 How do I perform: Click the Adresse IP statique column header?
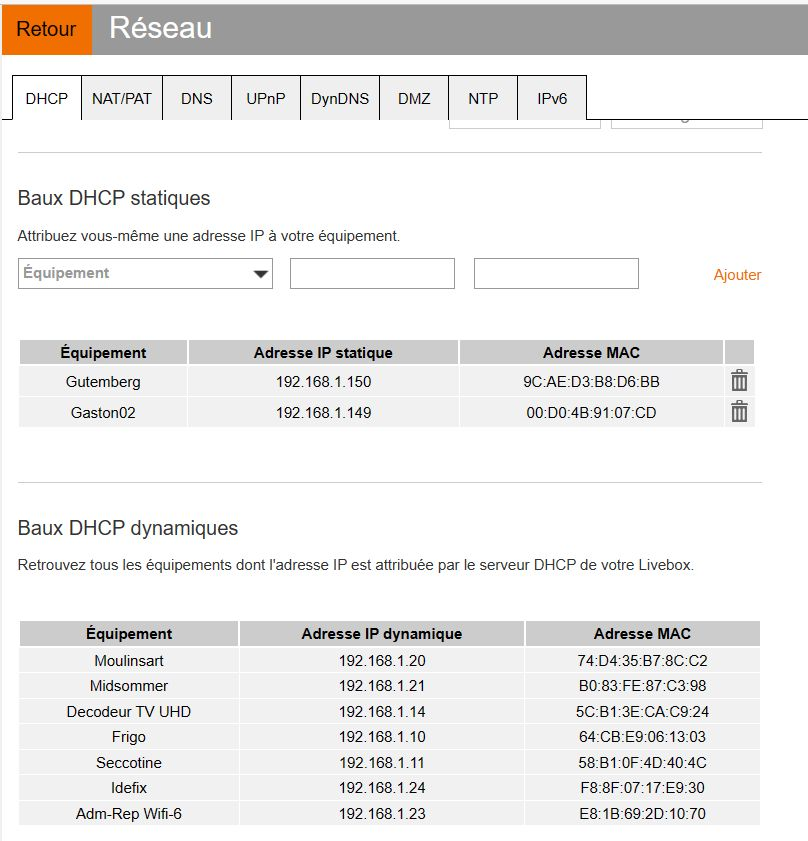click(x=324, y=352)
